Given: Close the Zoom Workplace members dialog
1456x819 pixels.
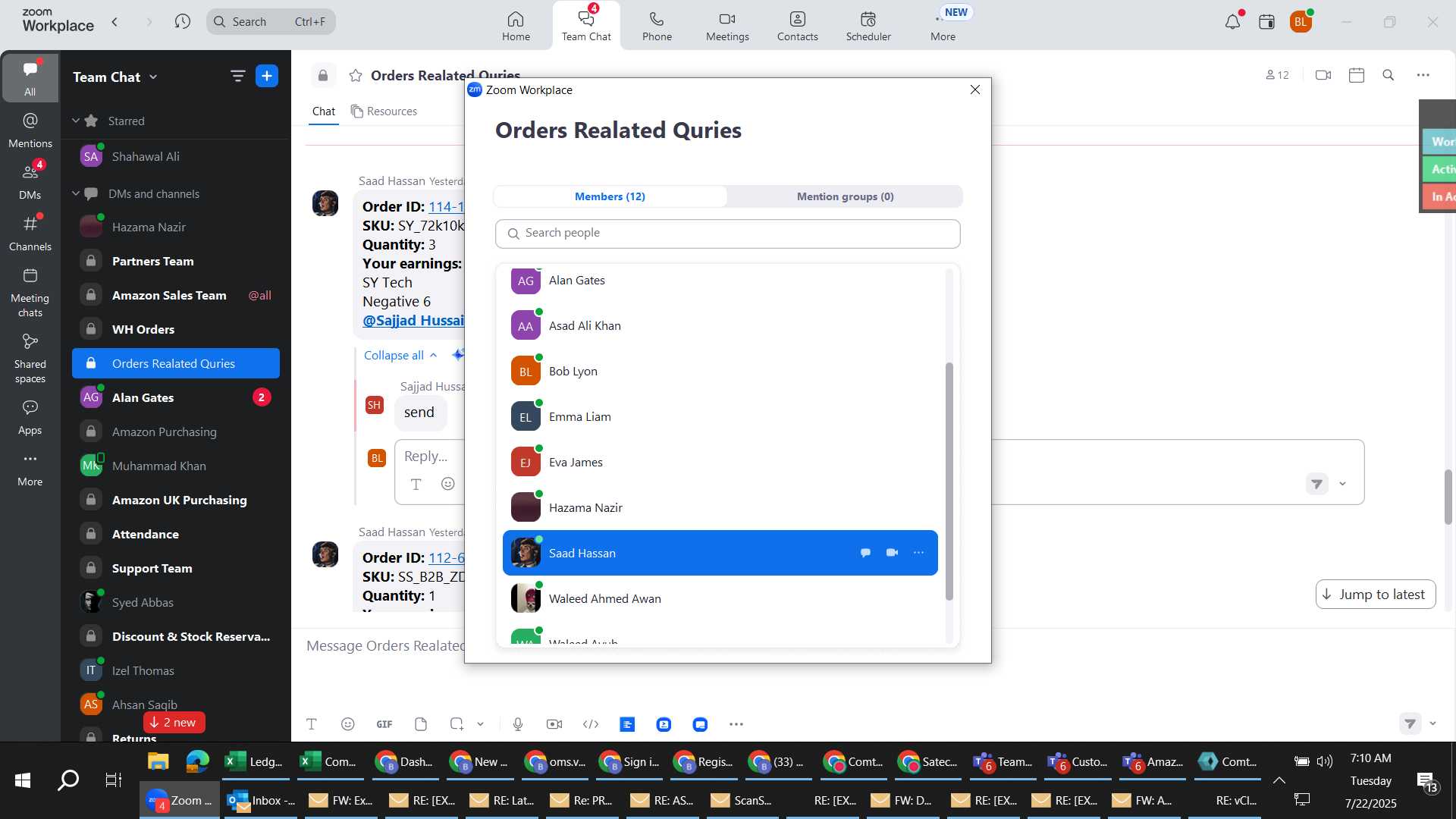Looking at the screenshot, I should tap(975, 89).
